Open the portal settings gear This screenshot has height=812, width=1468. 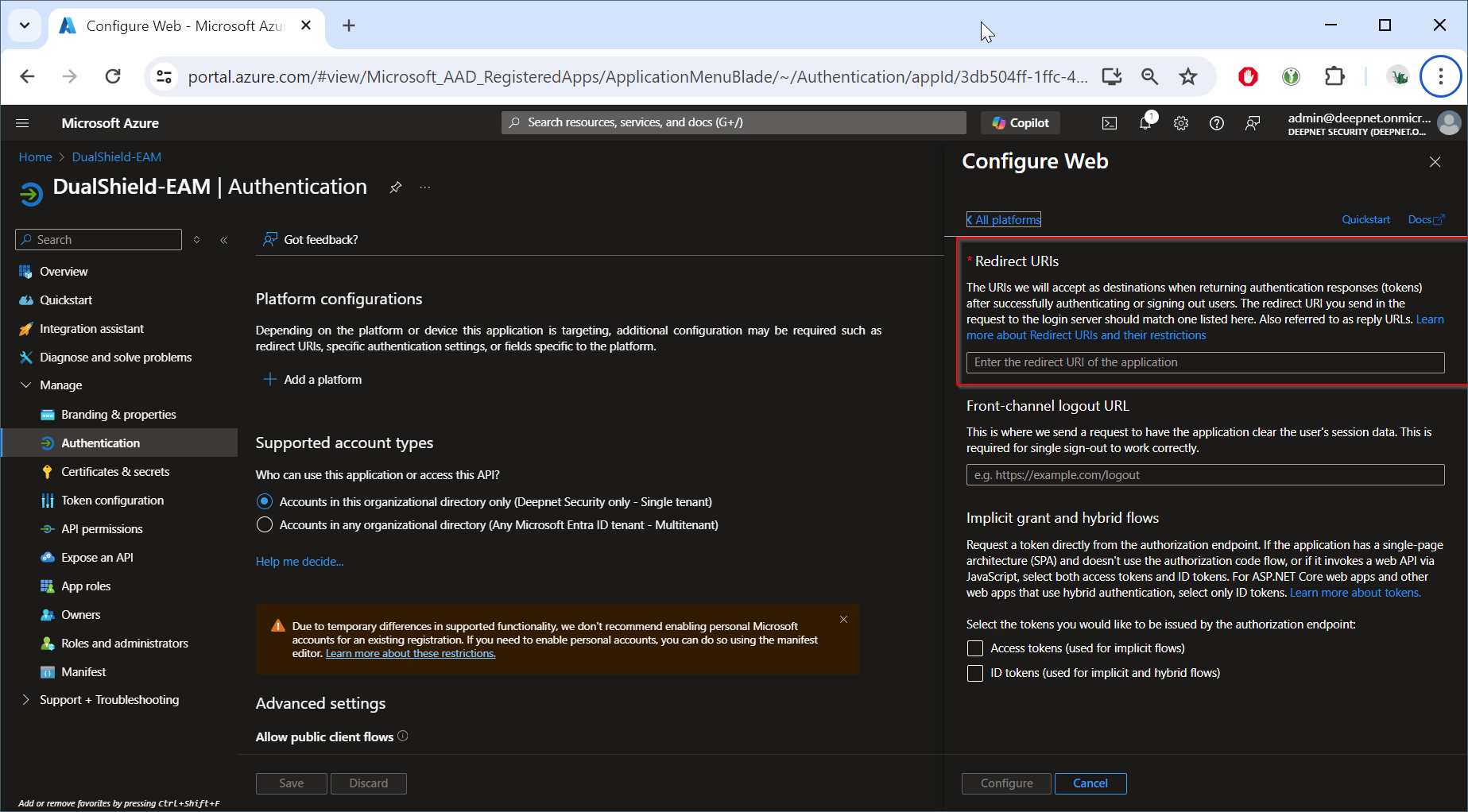pyautogui.click(x=1181, y=123)
